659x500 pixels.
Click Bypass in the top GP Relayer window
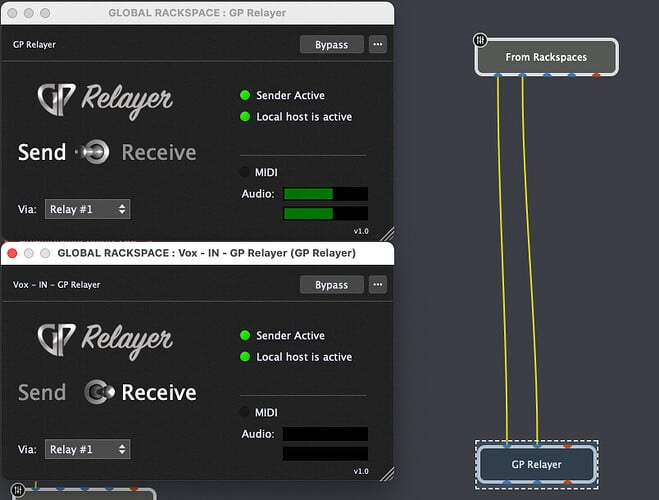pos(332,45)
